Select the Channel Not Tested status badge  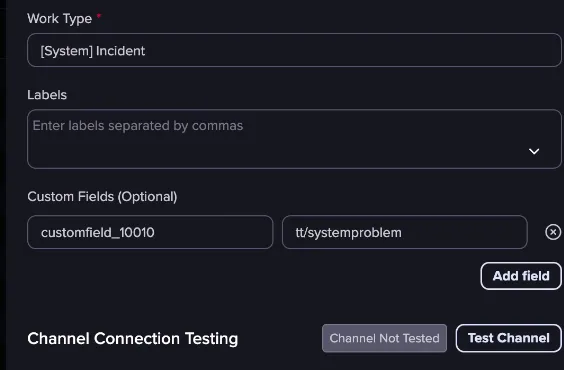pyautogui.click(x=384, y=338)
